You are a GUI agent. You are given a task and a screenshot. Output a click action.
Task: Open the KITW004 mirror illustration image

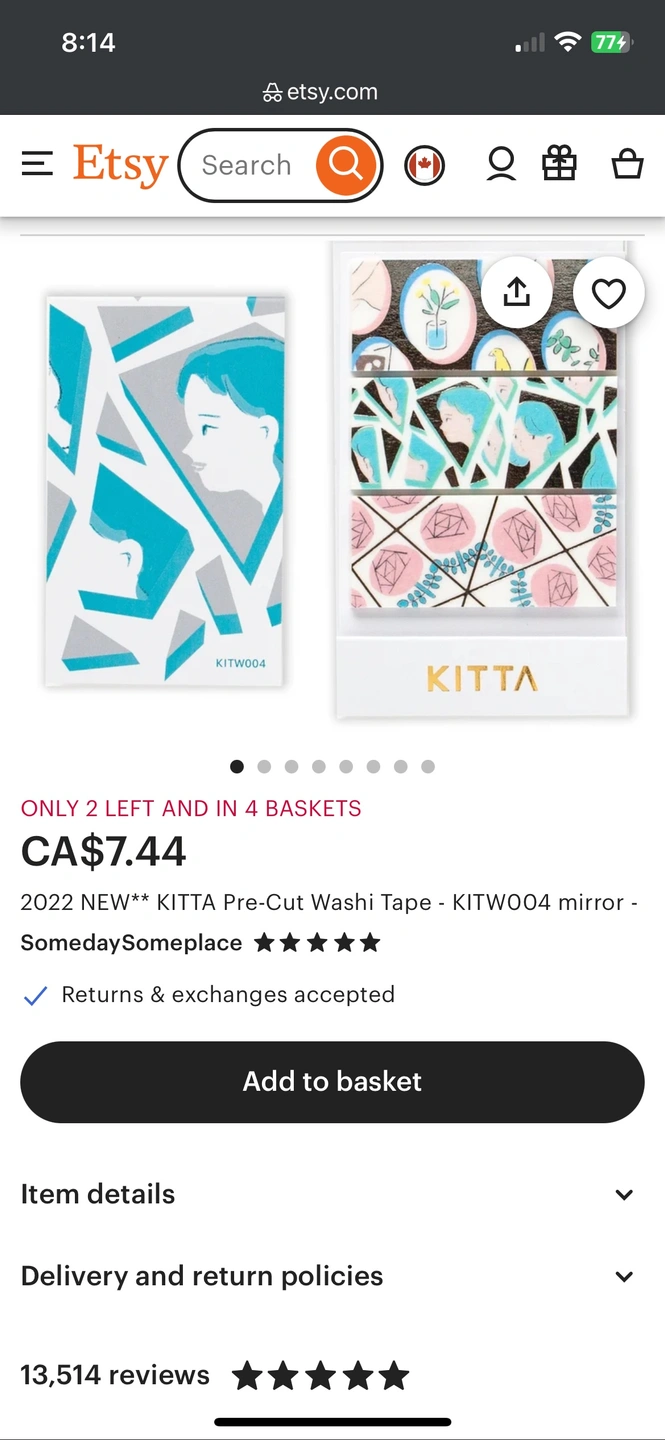click(165, 490)
